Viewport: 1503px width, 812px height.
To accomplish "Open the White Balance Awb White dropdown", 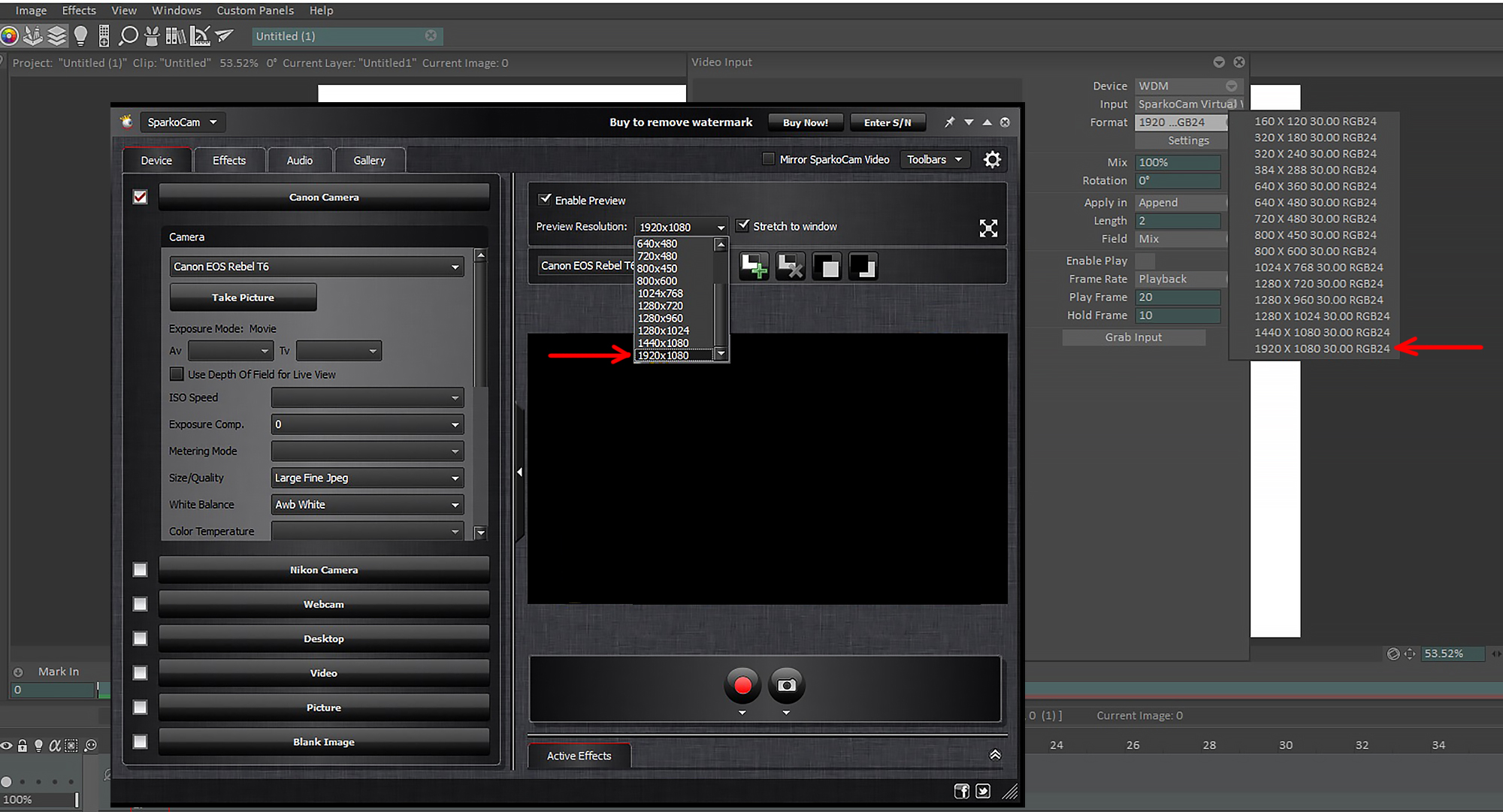I will (x=367, y=505).
